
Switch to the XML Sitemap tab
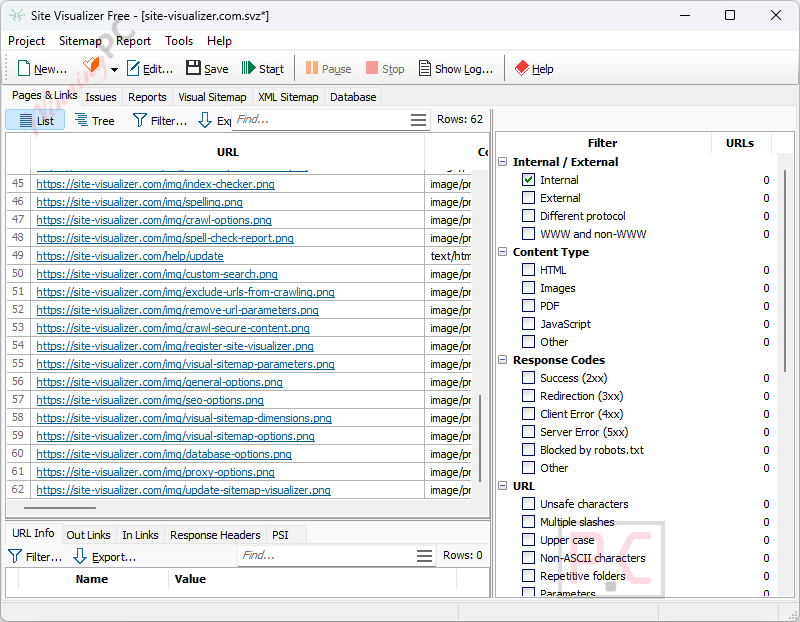tap(288, 97)
